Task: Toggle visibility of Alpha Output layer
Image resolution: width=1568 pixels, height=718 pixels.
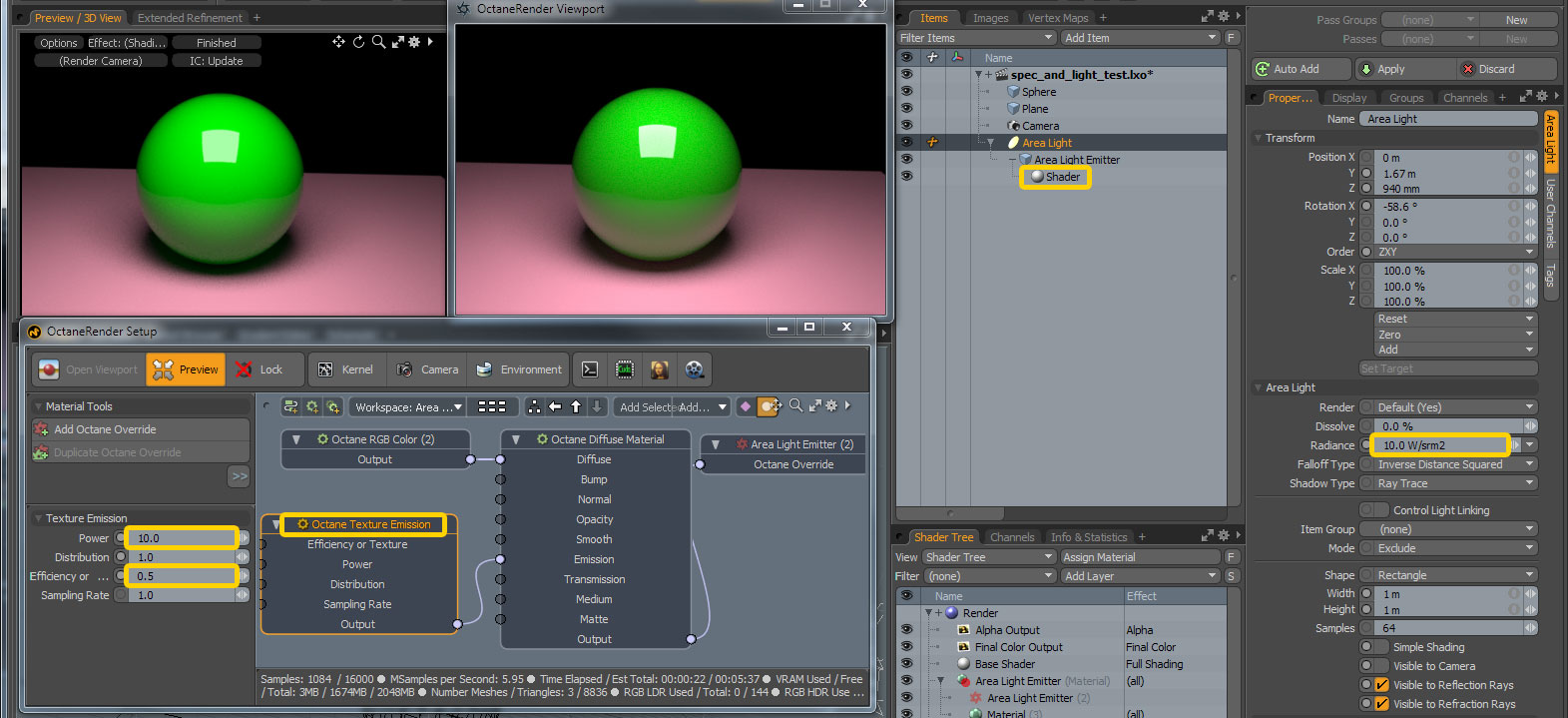Action: (x=906, y=630)
